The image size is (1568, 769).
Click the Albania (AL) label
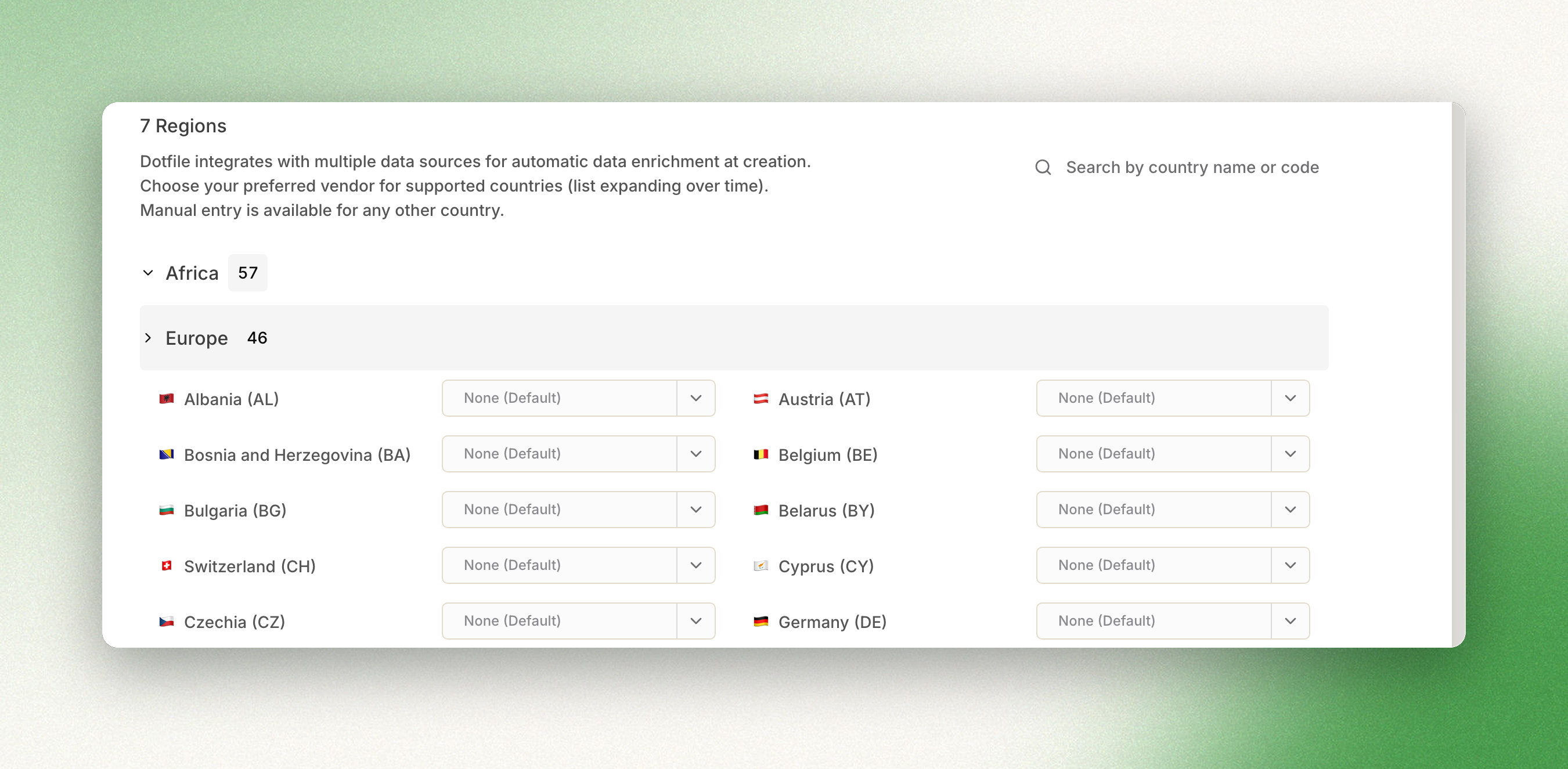(231, 399)
